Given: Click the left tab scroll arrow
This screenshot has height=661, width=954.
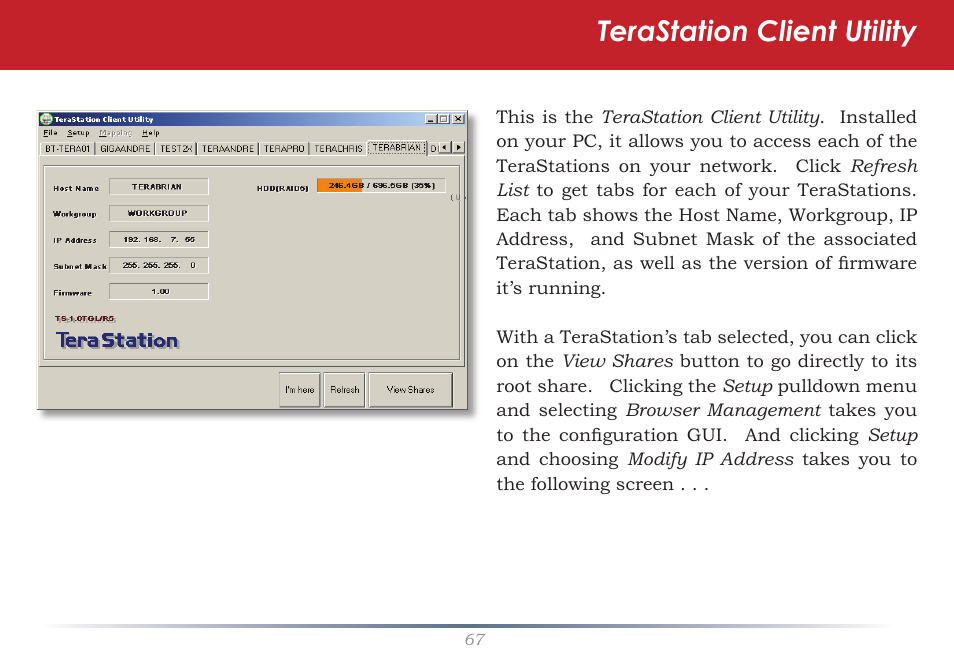Looking at the screenshot, I should point(445,147).
